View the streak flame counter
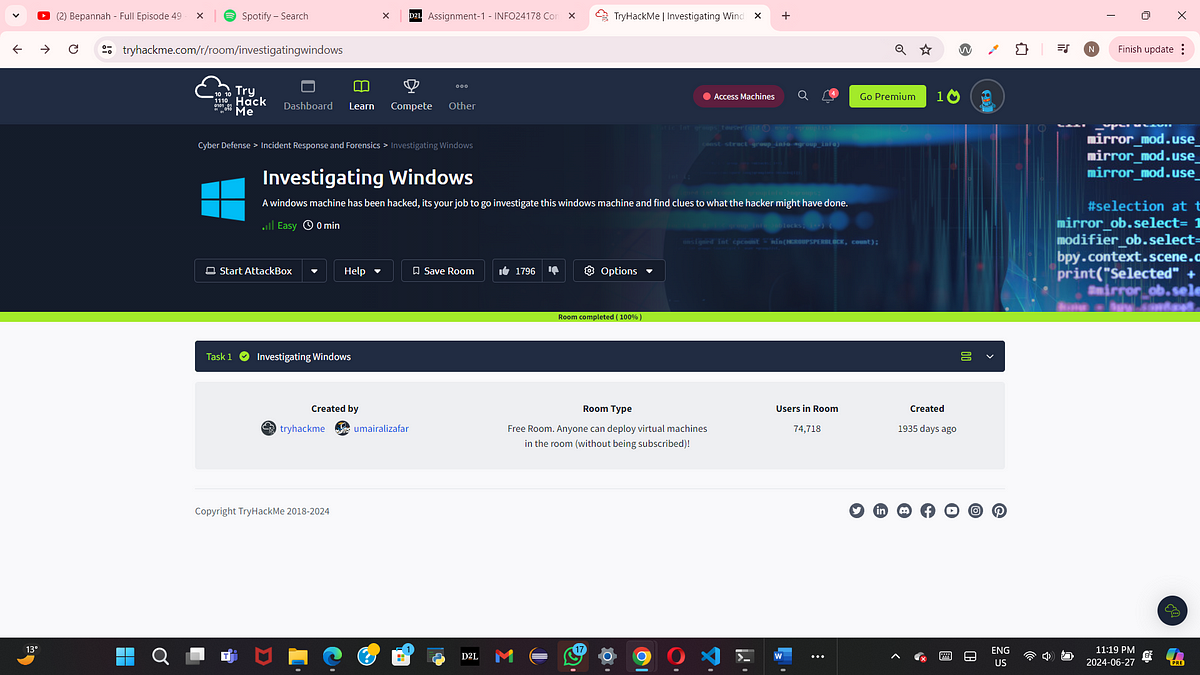 pos(948,96)
